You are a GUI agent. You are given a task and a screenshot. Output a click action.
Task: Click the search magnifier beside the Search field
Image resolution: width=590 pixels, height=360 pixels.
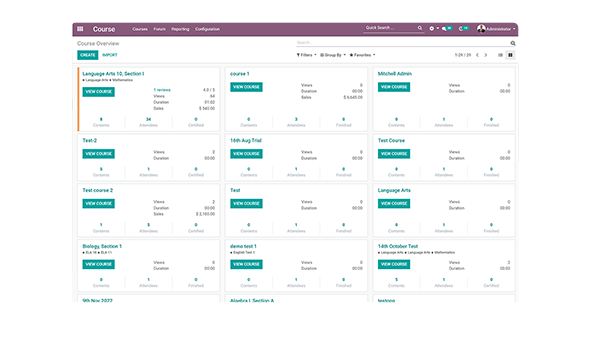click(512, 43)
